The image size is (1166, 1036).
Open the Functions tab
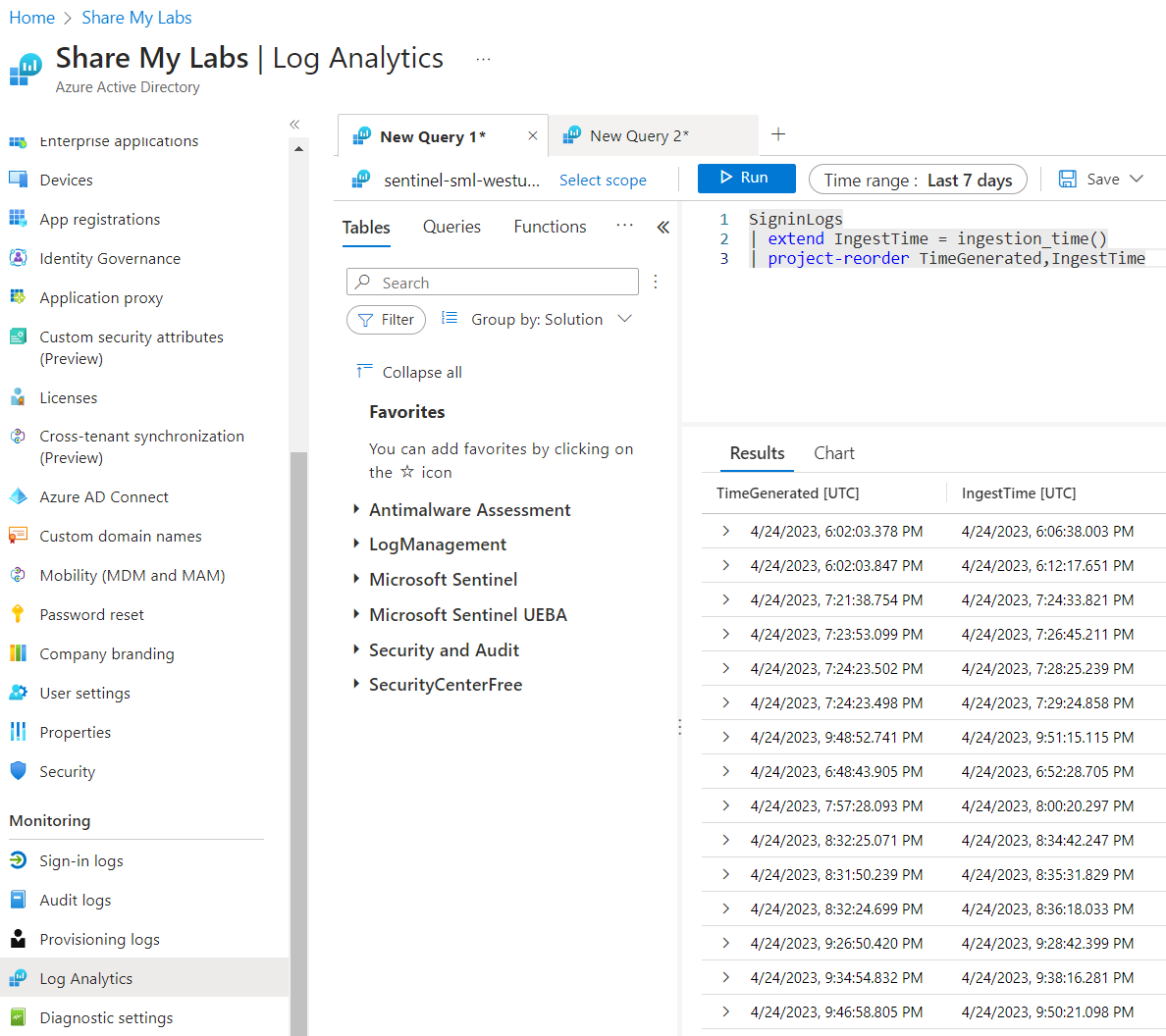coord(550,227)
